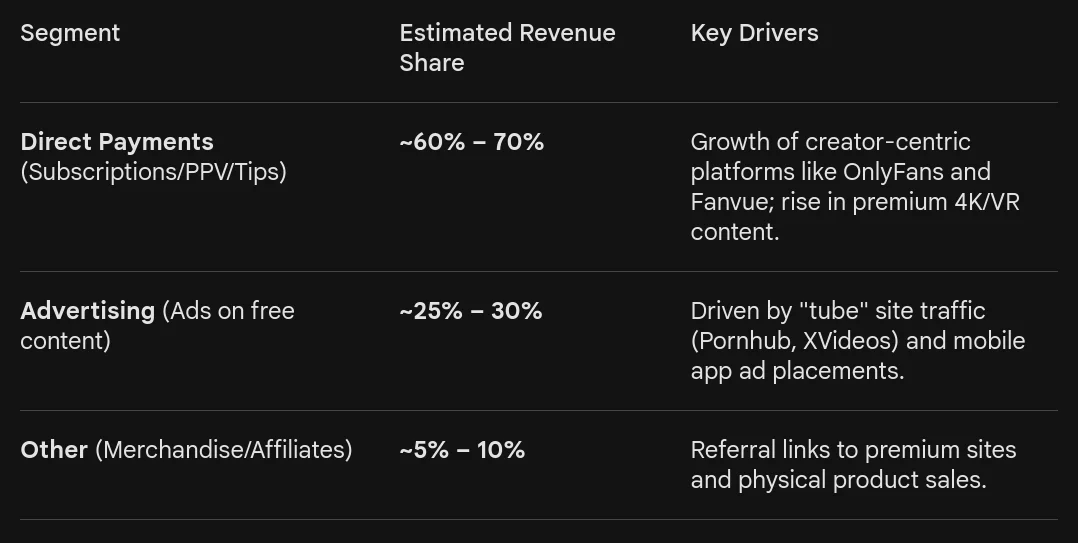Select the Merchandise/Affiliates subtext
The height and width of the screenshot is (543, 1078).
click(x=223, y=450)
